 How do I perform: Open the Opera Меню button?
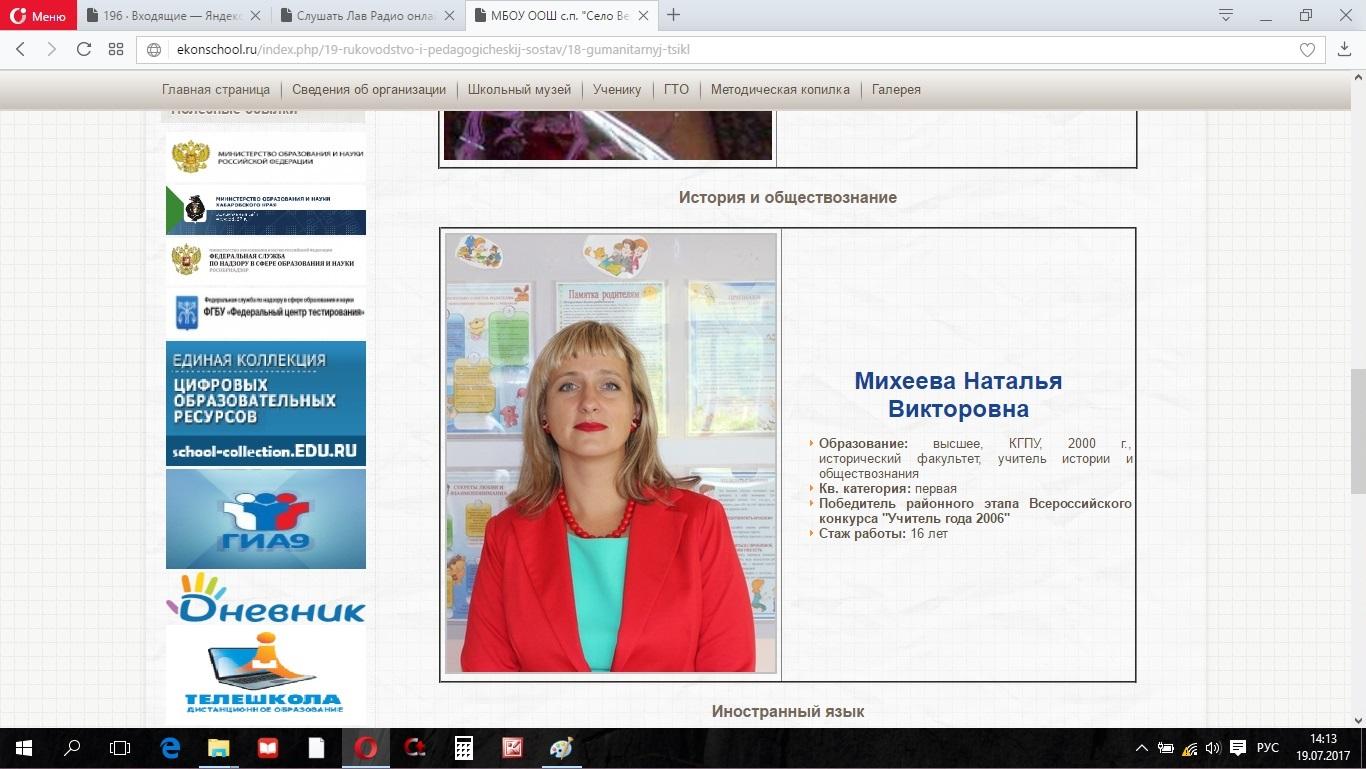click(38, 15)
